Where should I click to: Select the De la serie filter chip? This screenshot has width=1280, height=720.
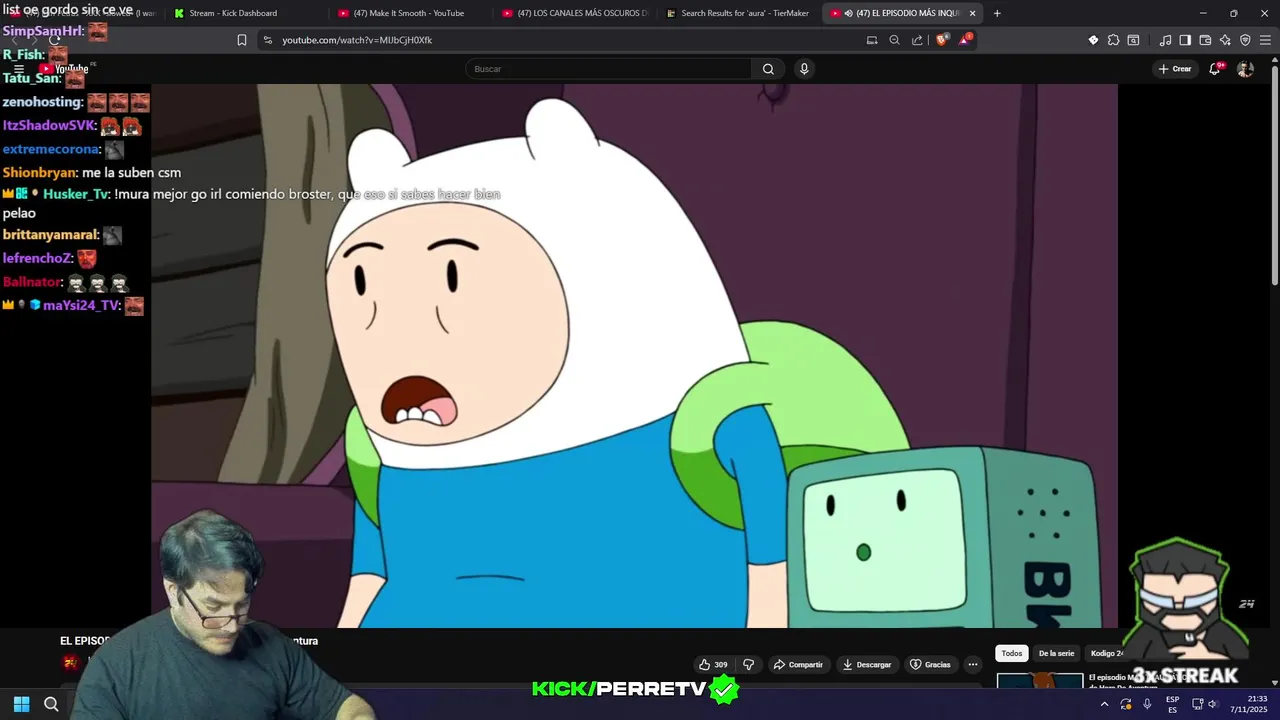point(1056,653)
